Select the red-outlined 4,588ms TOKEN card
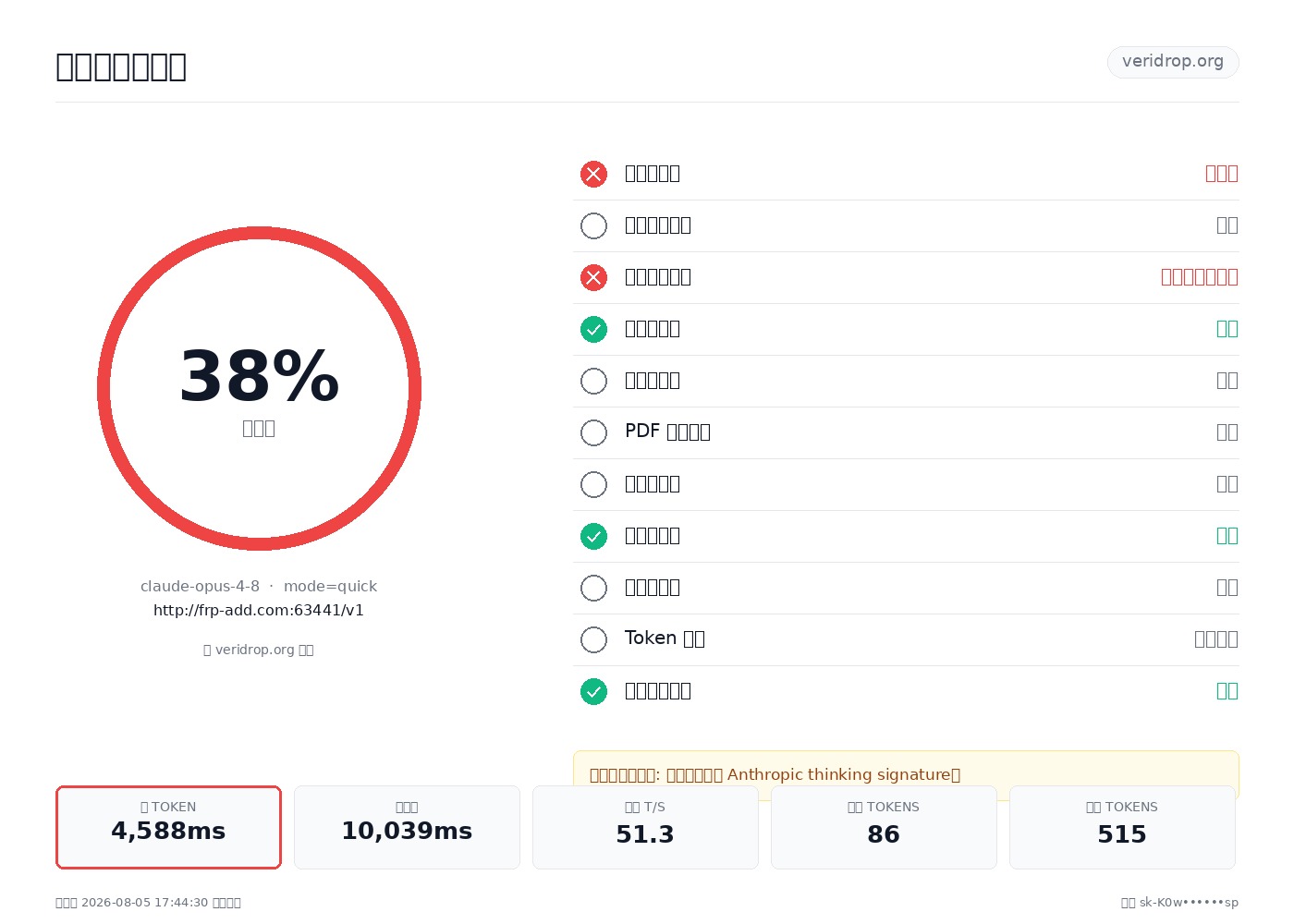 coord(168,827)
